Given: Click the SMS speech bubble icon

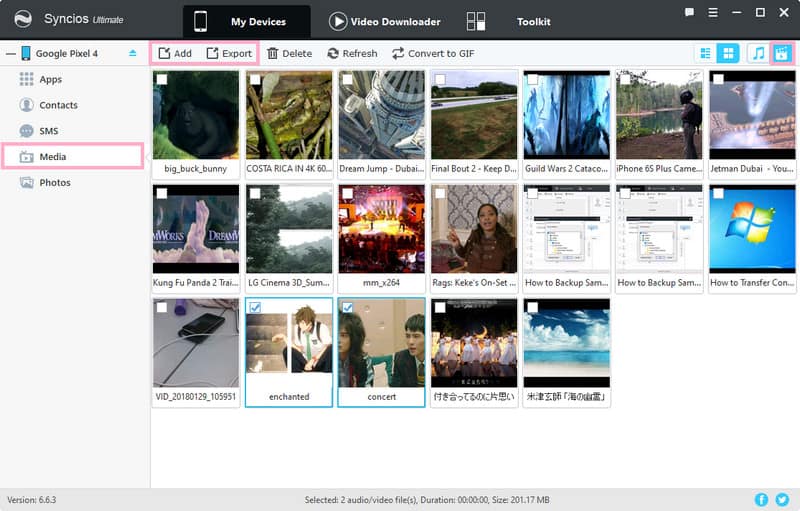Looking at the screenshot, I should pyautogui.click(x=27, y=131).
